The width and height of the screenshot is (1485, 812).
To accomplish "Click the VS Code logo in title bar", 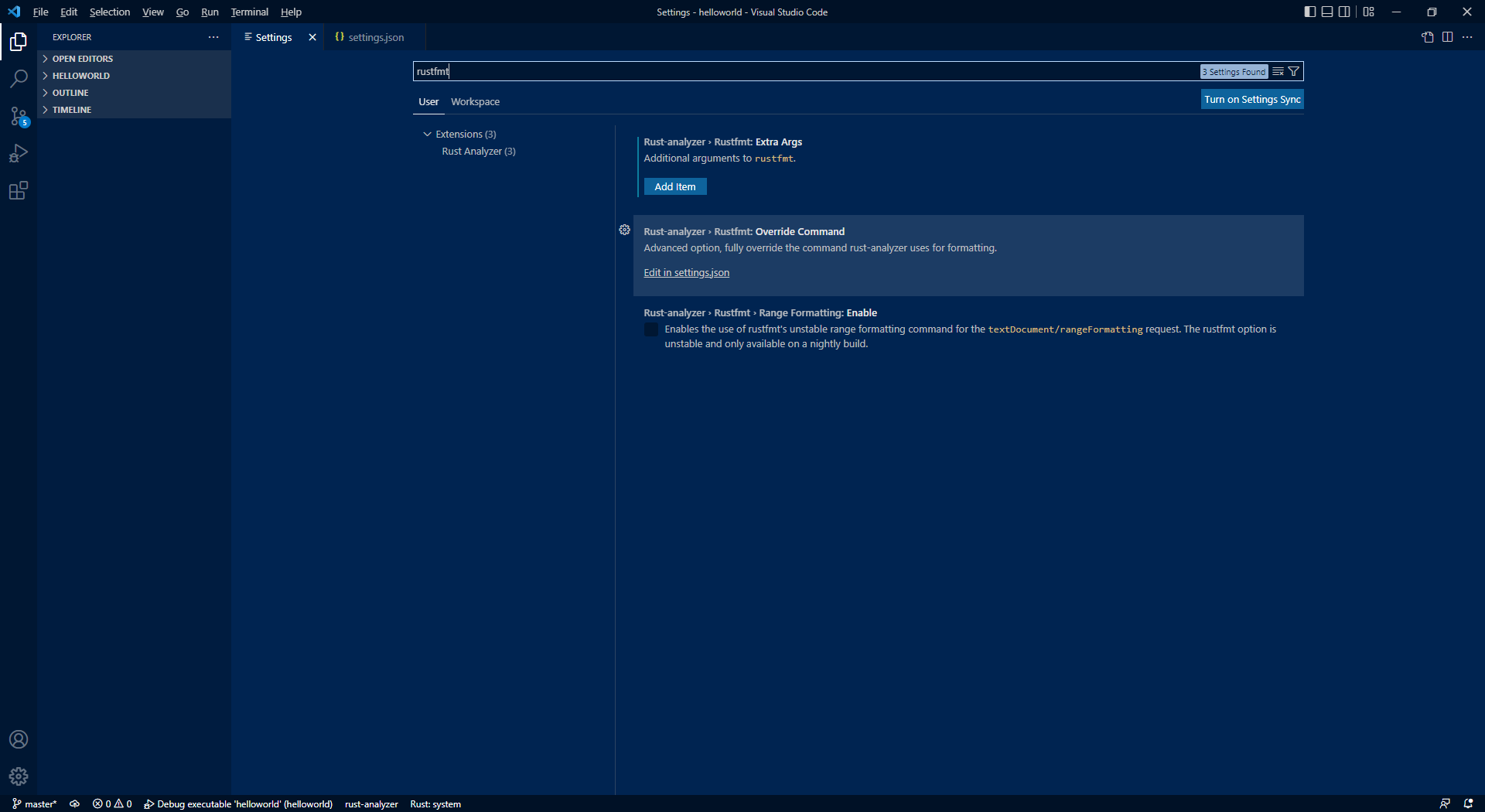I will tap(14, 12).
